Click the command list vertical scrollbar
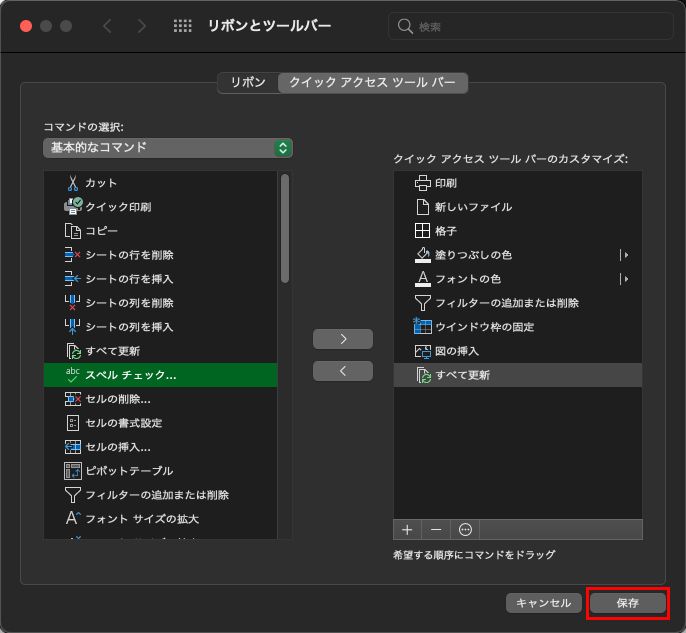 coord(285,230)
